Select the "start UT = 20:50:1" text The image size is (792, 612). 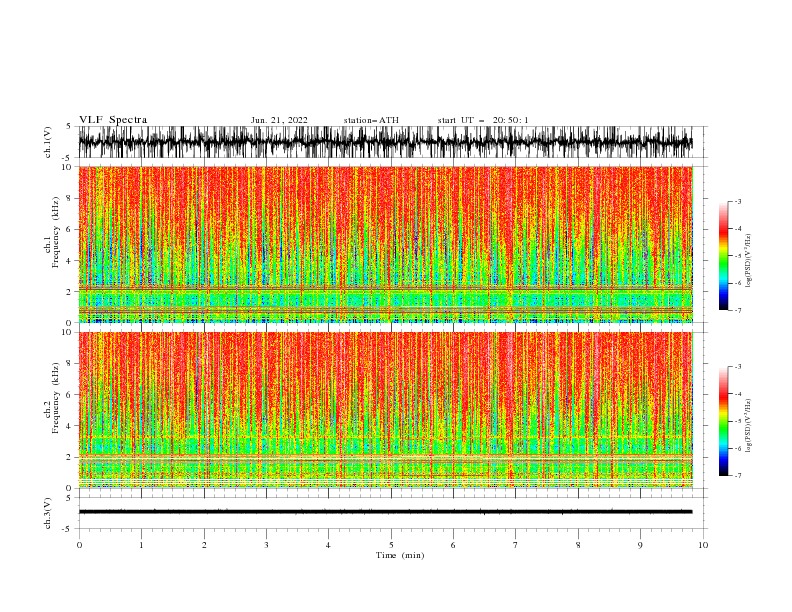coord(483,120)
